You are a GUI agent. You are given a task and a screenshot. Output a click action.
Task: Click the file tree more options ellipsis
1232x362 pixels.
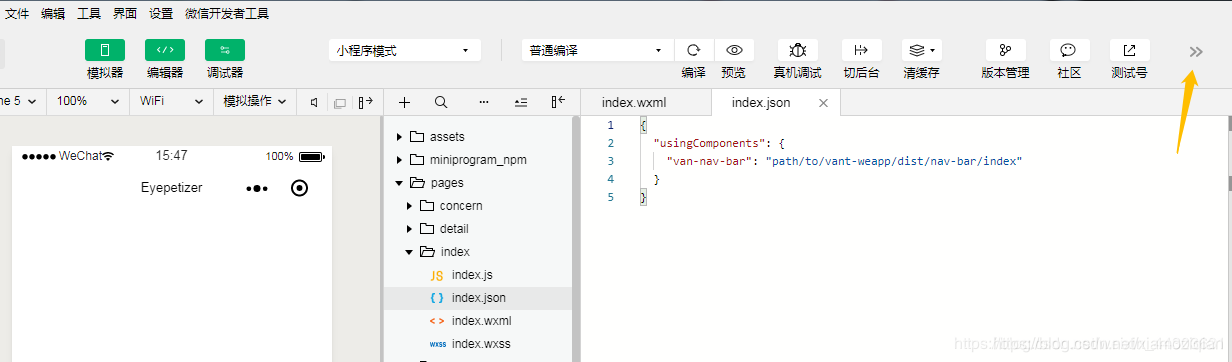(484, 102)
